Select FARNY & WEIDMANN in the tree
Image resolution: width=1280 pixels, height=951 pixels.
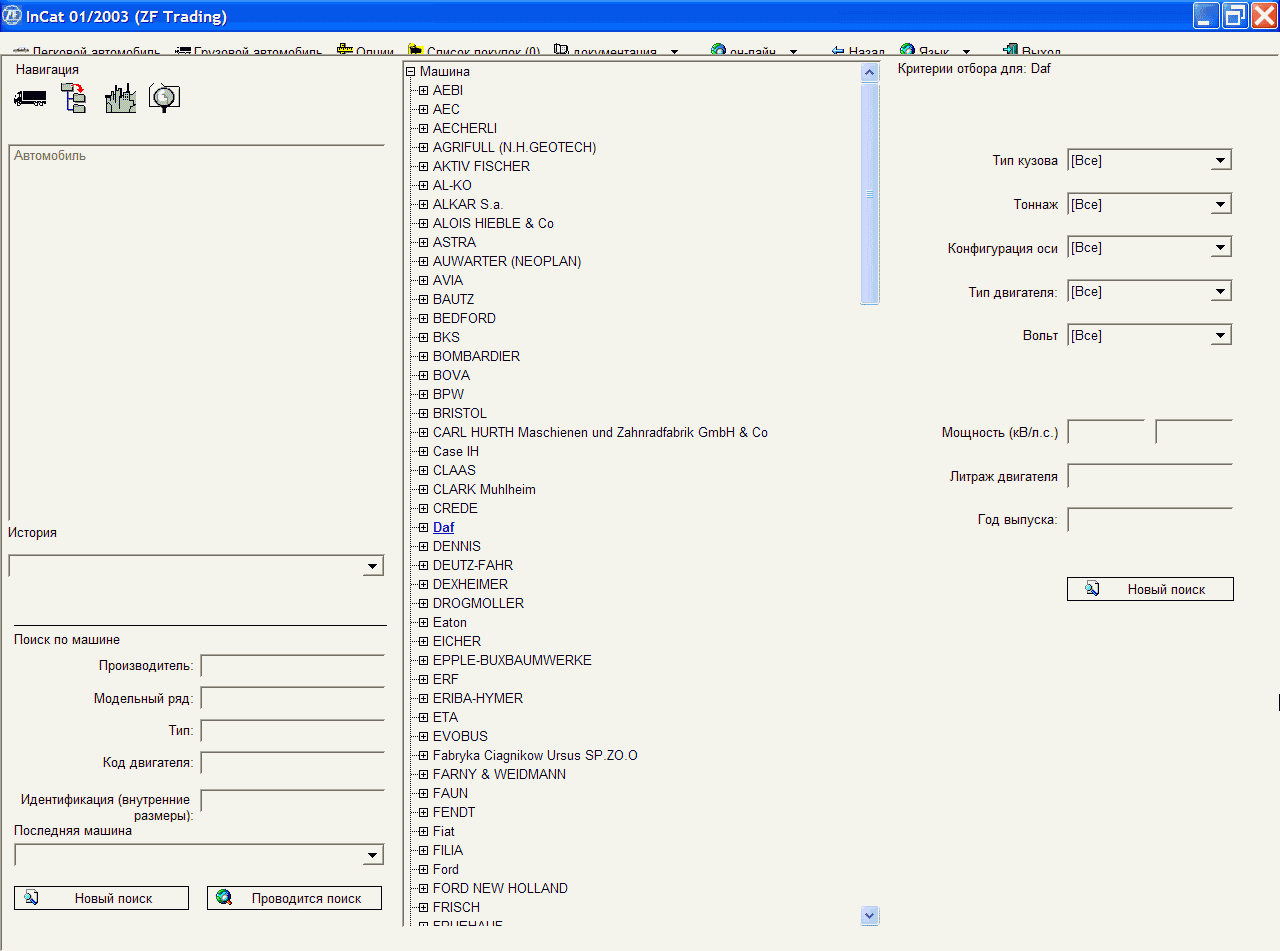499,775
